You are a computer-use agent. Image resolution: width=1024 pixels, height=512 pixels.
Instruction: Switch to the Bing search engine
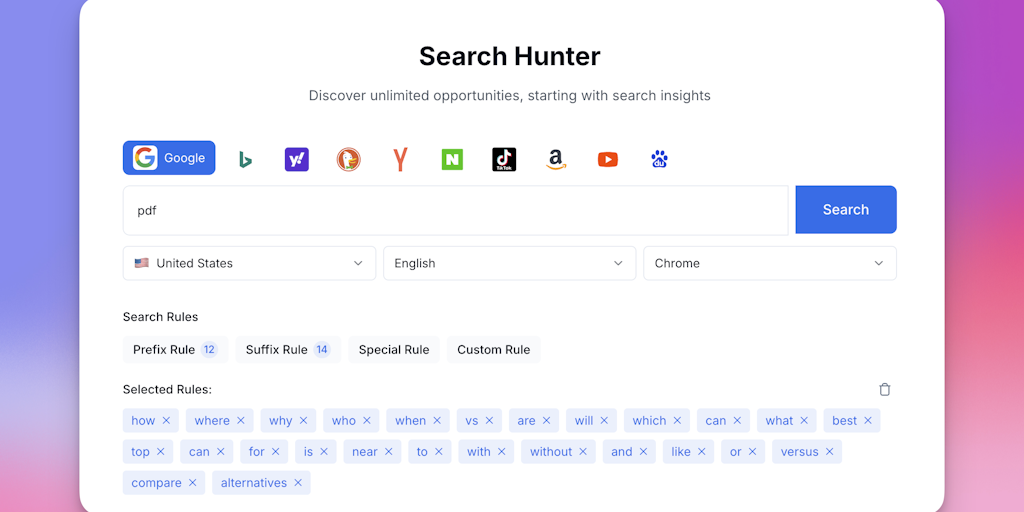(245, 159)
